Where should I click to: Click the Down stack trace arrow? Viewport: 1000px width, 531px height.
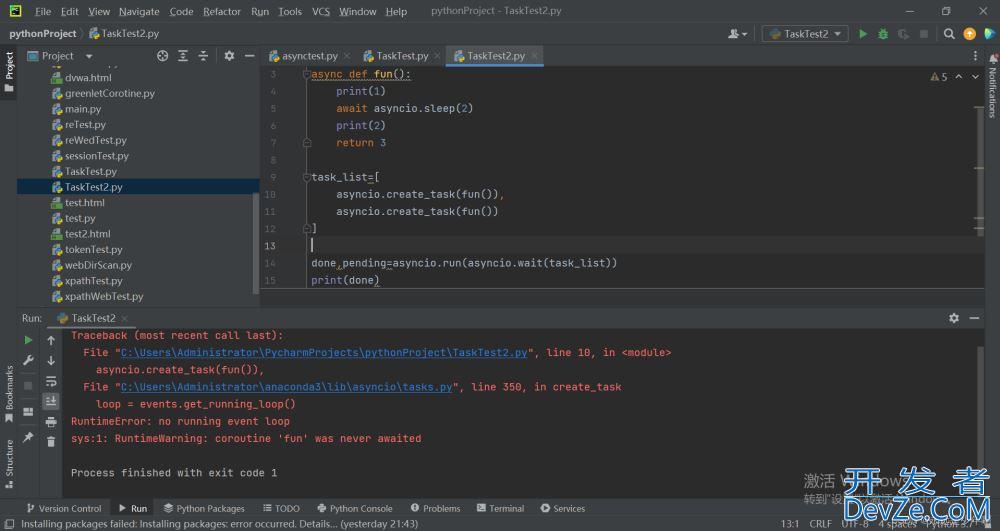coord(51,361)
